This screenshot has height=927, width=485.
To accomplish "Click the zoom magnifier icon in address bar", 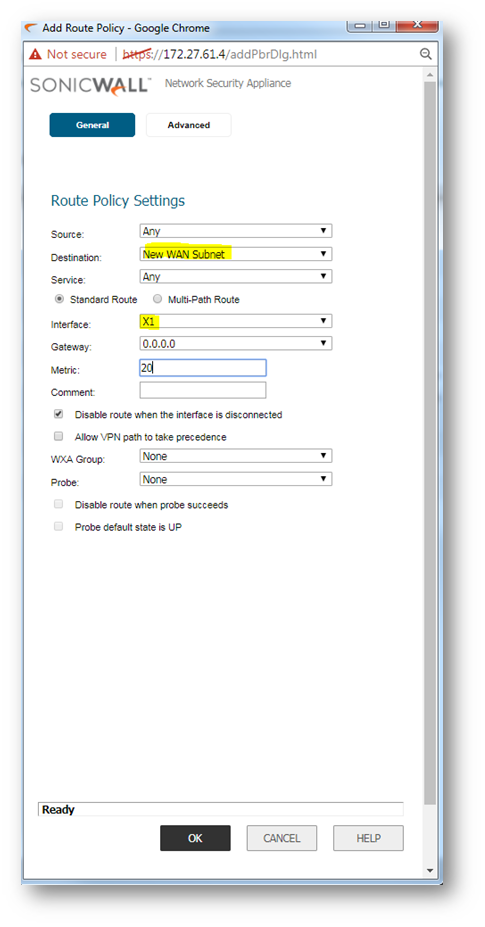I will 425,54.
